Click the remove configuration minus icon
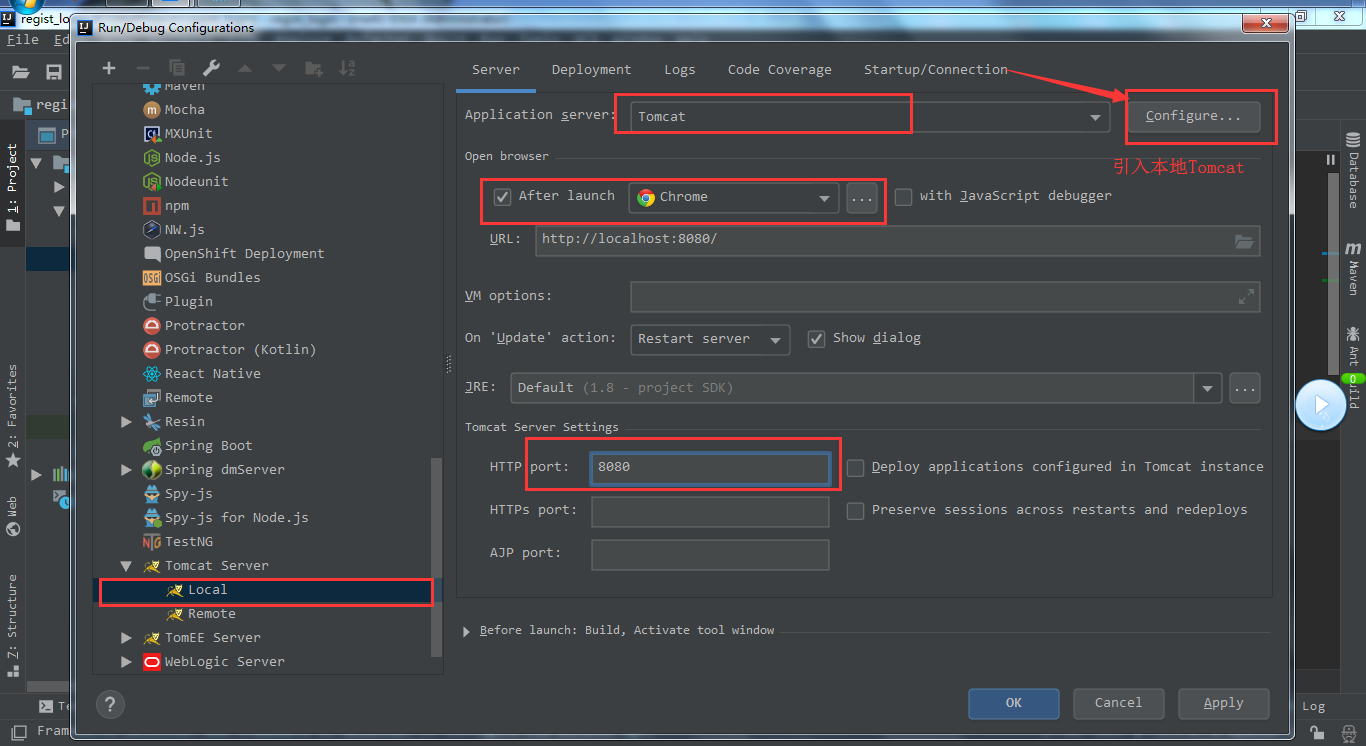Viewport: 1366px width, 746px height. point(143,68)
